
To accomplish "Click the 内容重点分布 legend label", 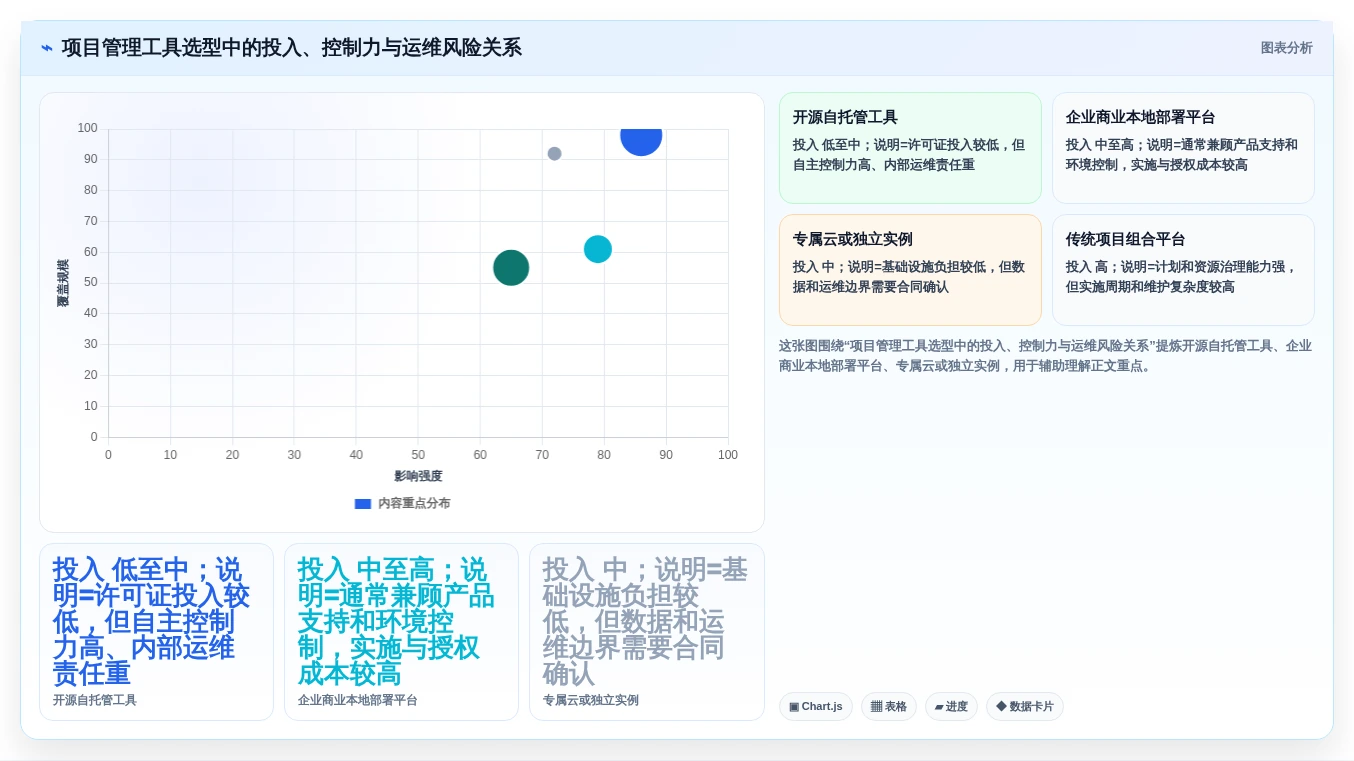I will click(414, 504).
